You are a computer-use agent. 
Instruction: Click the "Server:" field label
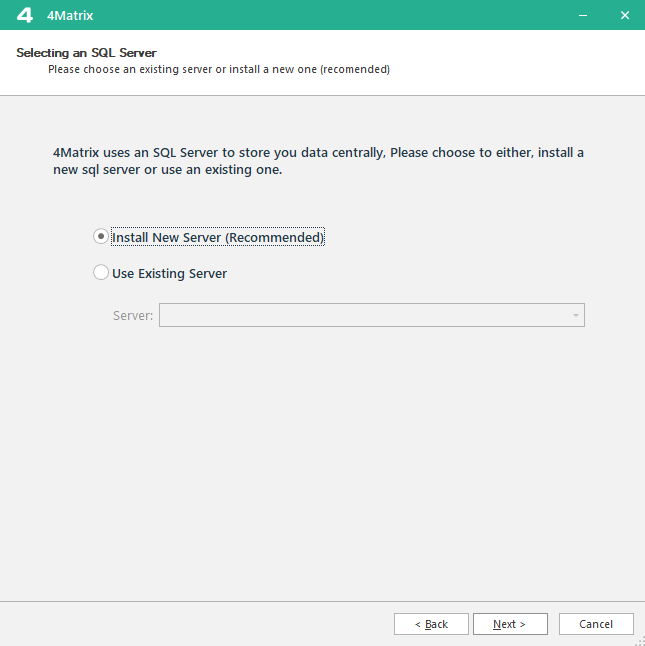click(x=133, y=316)
